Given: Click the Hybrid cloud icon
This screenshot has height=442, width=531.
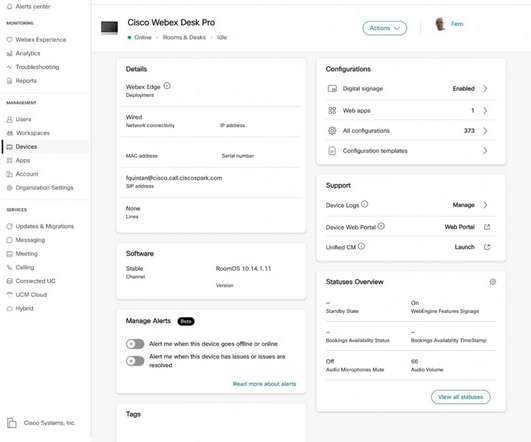Looking at the screenshot, I should point(9,308).
